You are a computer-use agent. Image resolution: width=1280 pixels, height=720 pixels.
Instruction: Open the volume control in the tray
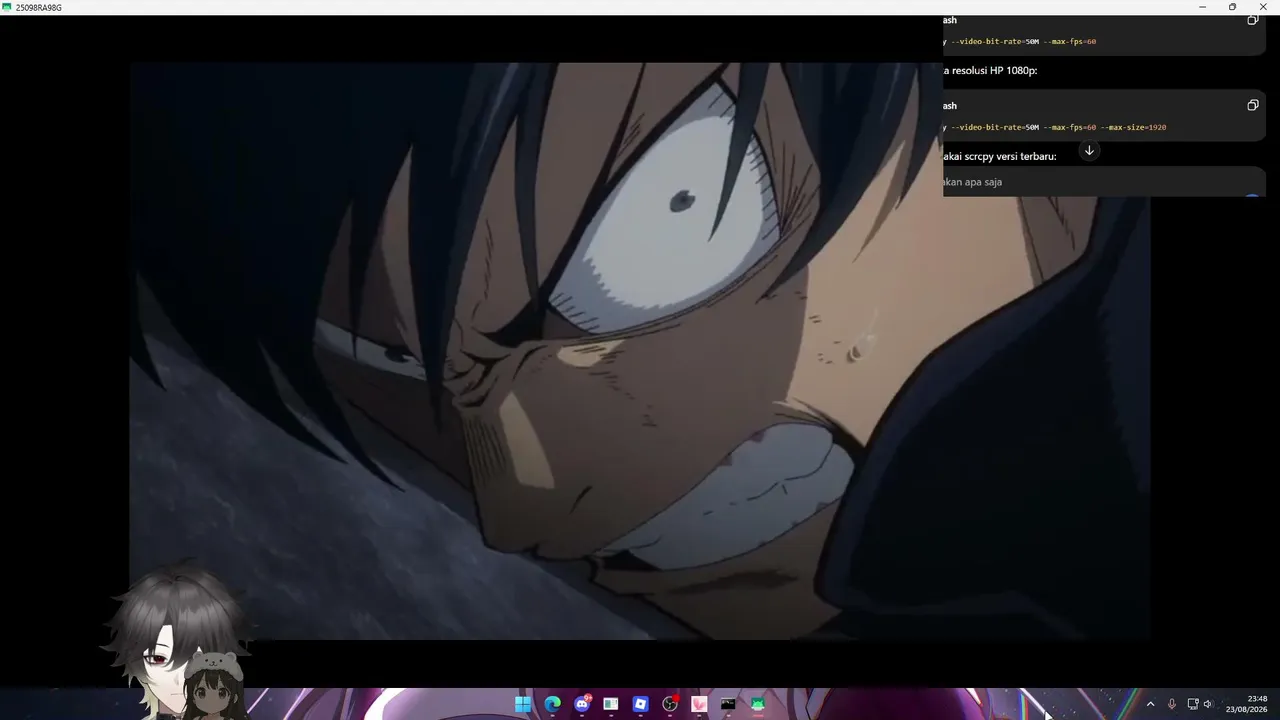click(1208, 704)
